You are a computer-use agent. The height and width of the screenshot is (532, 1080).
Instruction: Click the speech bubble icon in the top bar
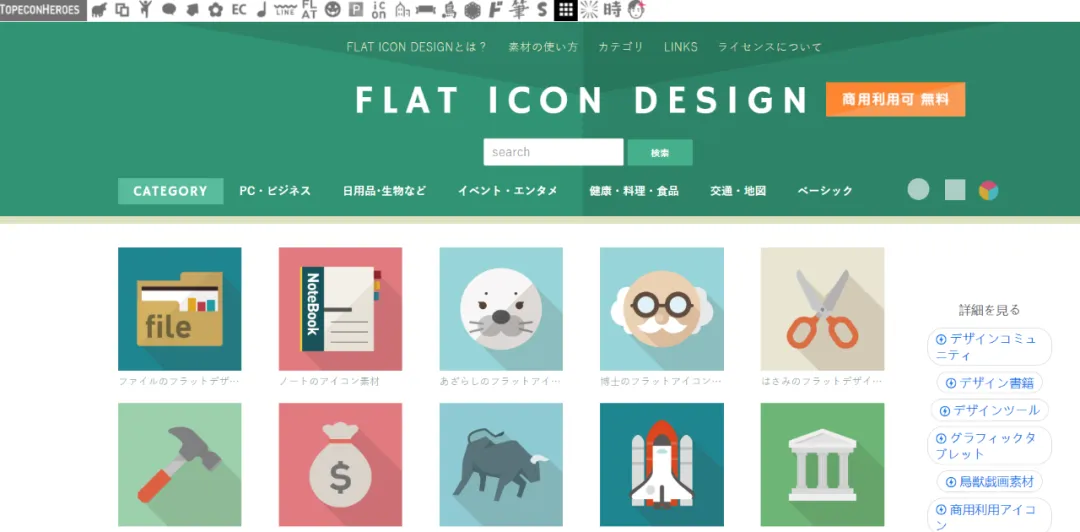[x=169, y=10]
